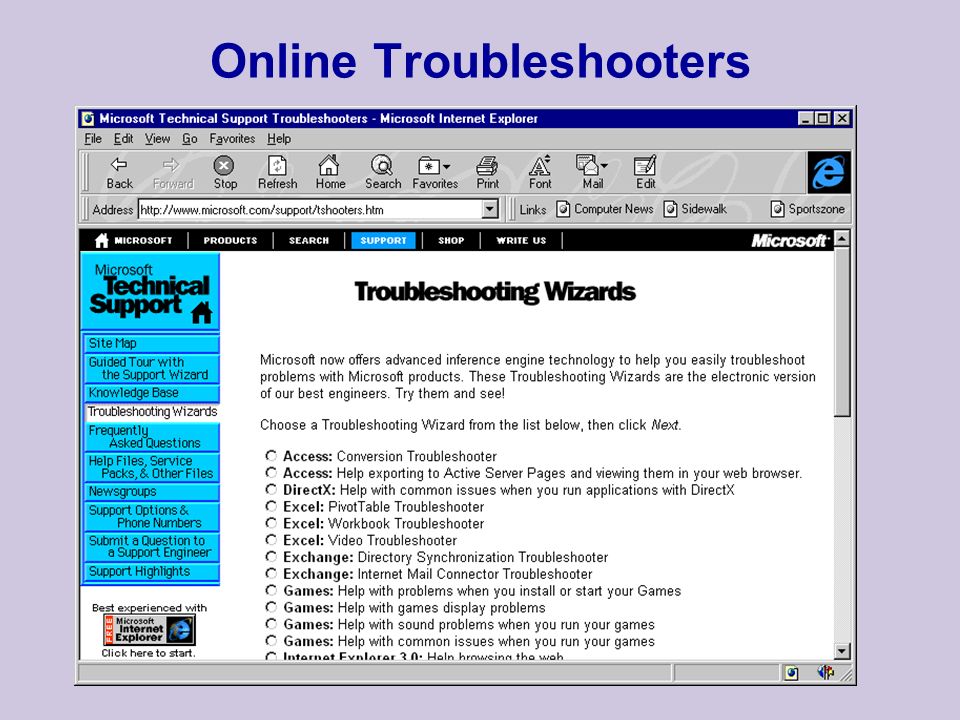Viewport: 960px width, 720px height.
Task: Click the Internet Explorer logo throbber
Action: (829, 172)
